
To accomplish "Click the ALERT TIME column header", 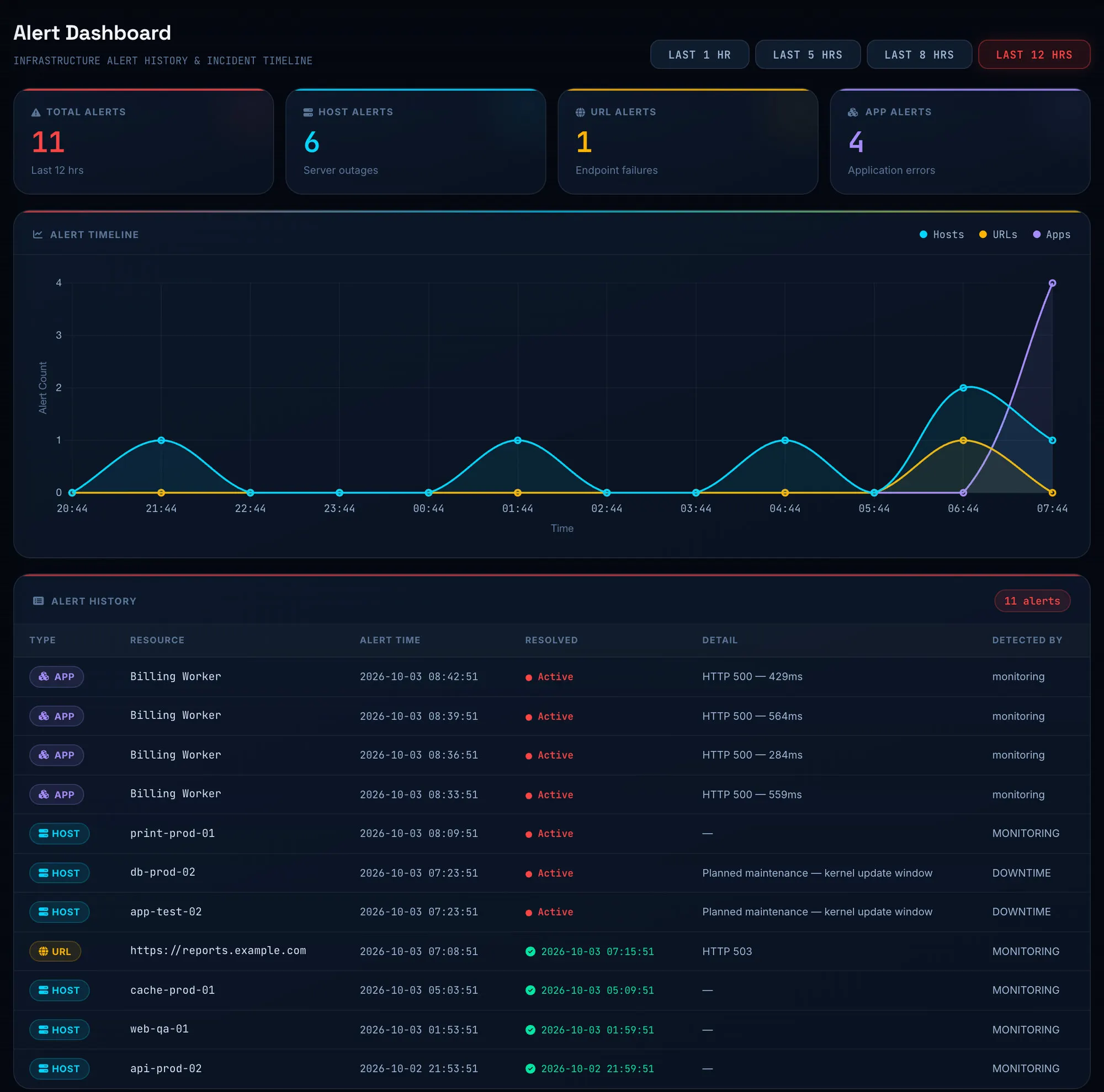I will [390, 640].
